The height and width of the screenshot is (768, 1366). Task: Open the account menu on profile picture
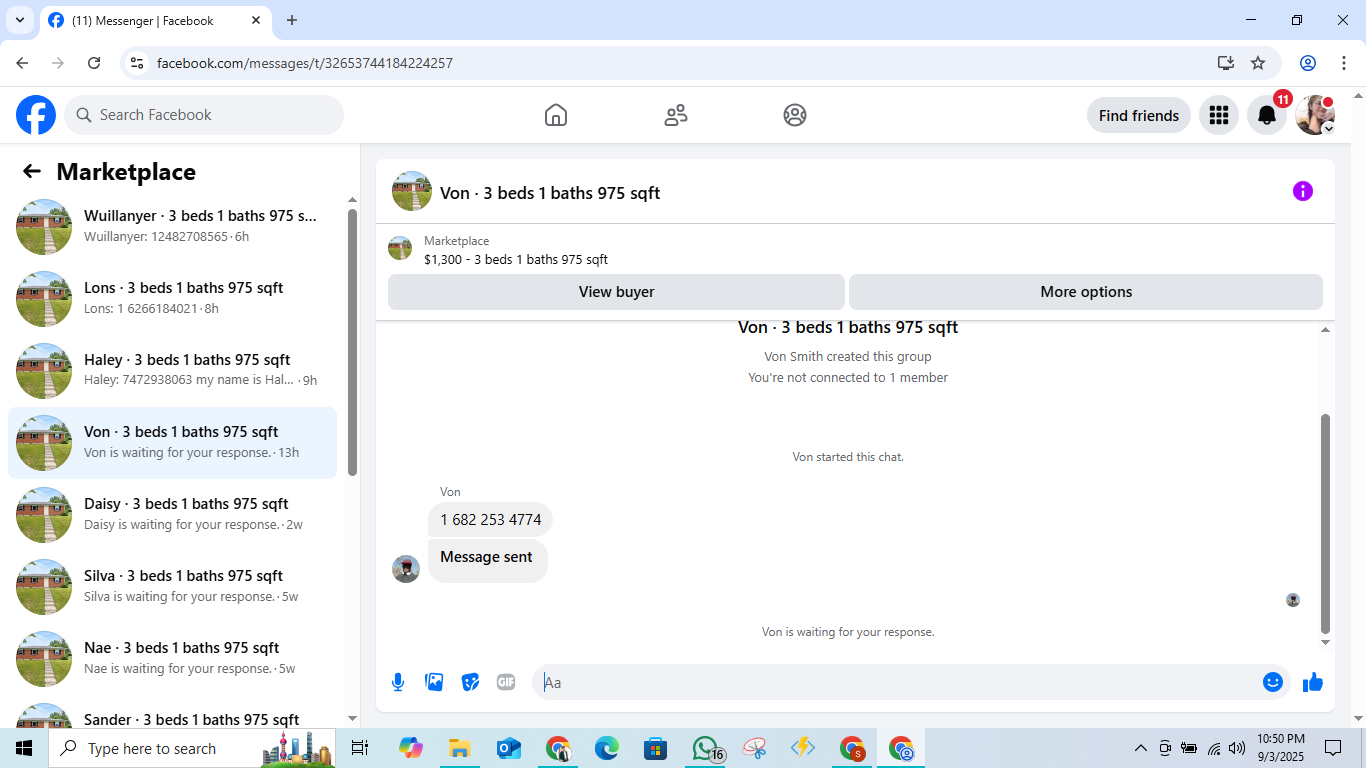(x=1315, y=115)
